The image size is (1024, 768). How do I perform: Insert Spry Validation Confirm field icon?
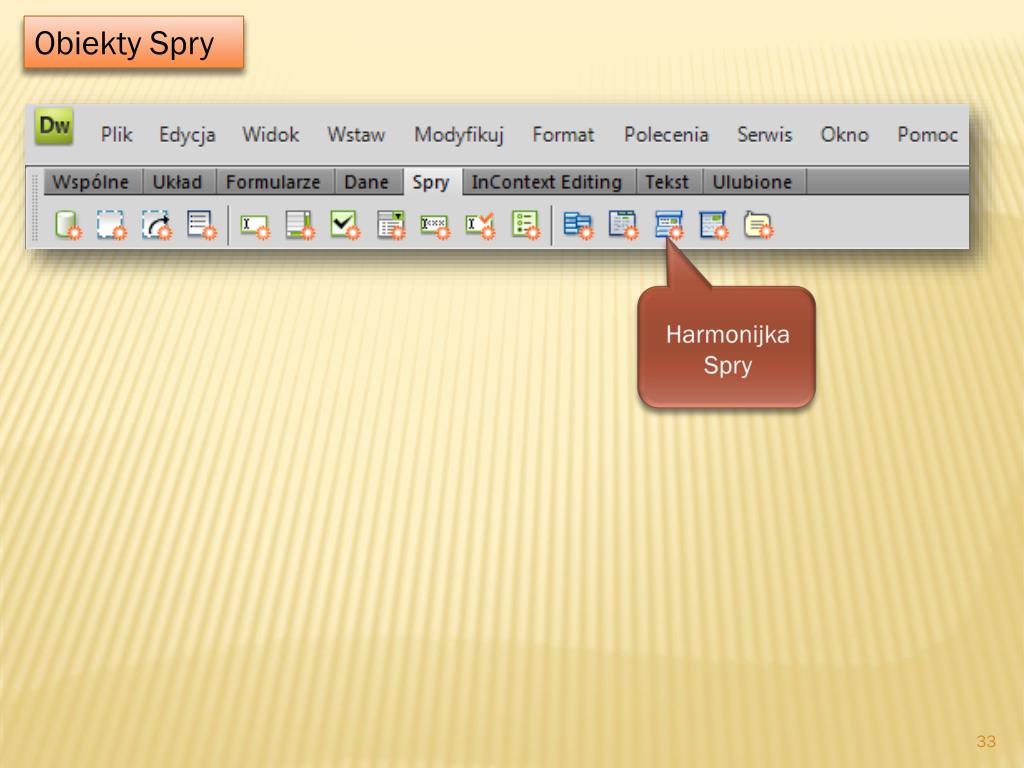[480, 226]
